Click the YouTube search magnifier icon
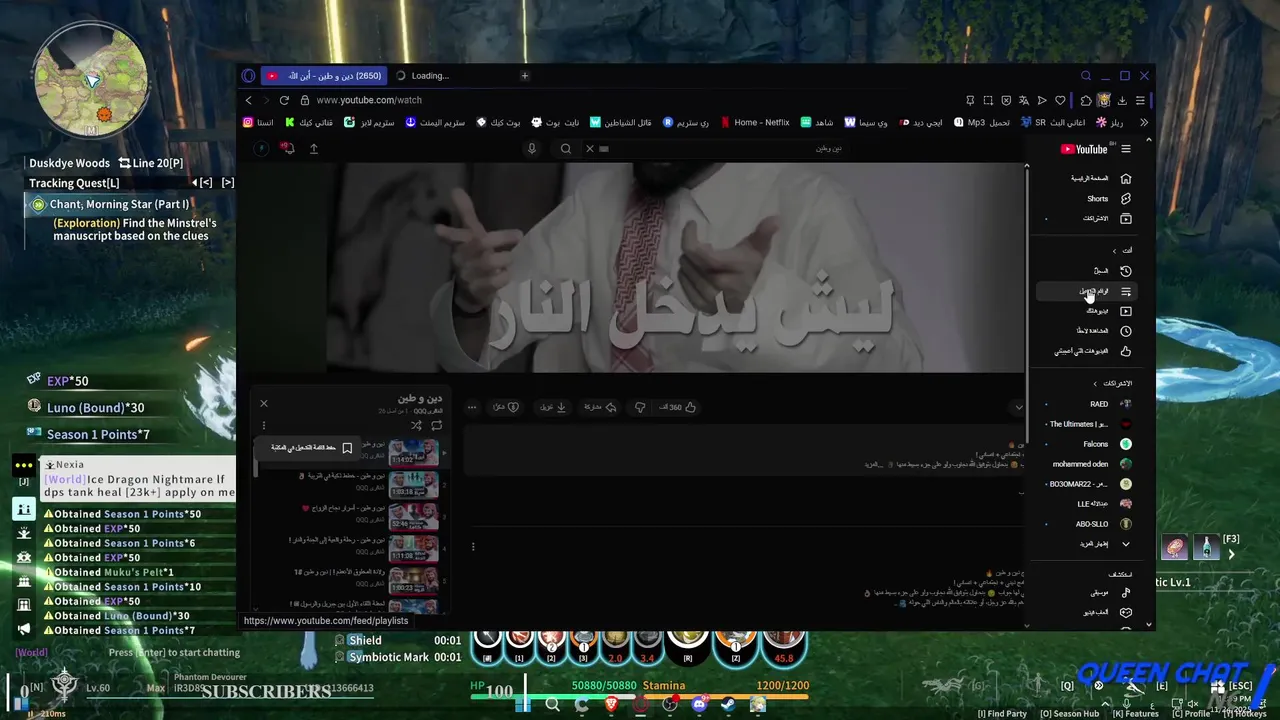 (566, 148)
